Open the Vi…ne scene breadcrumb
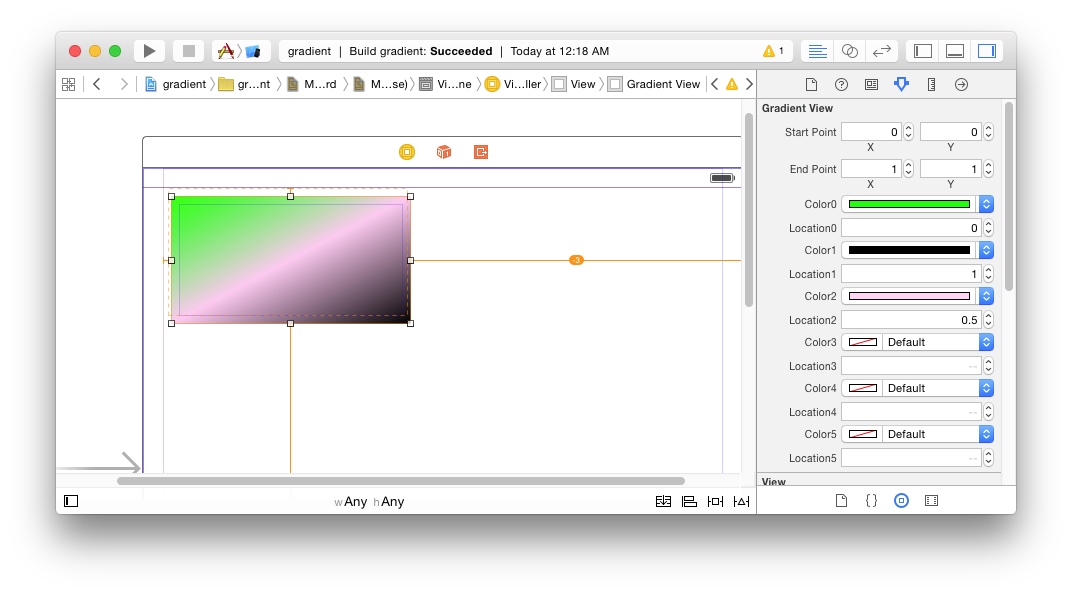Screen dimensions: 1072x594 pos(445,84)
